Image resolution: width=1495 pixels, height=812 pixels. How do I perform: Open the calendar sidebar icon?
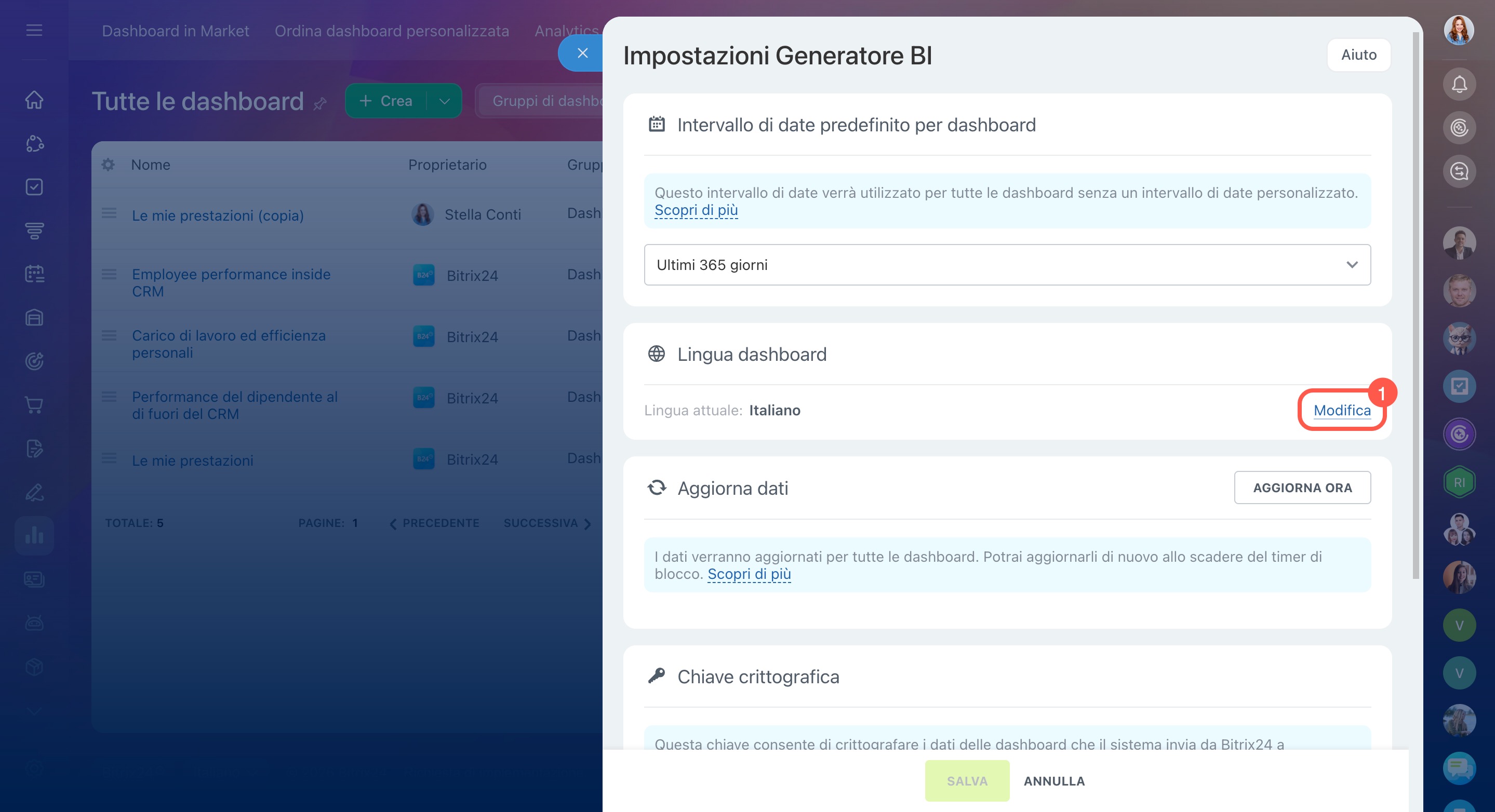coord(34,274)
